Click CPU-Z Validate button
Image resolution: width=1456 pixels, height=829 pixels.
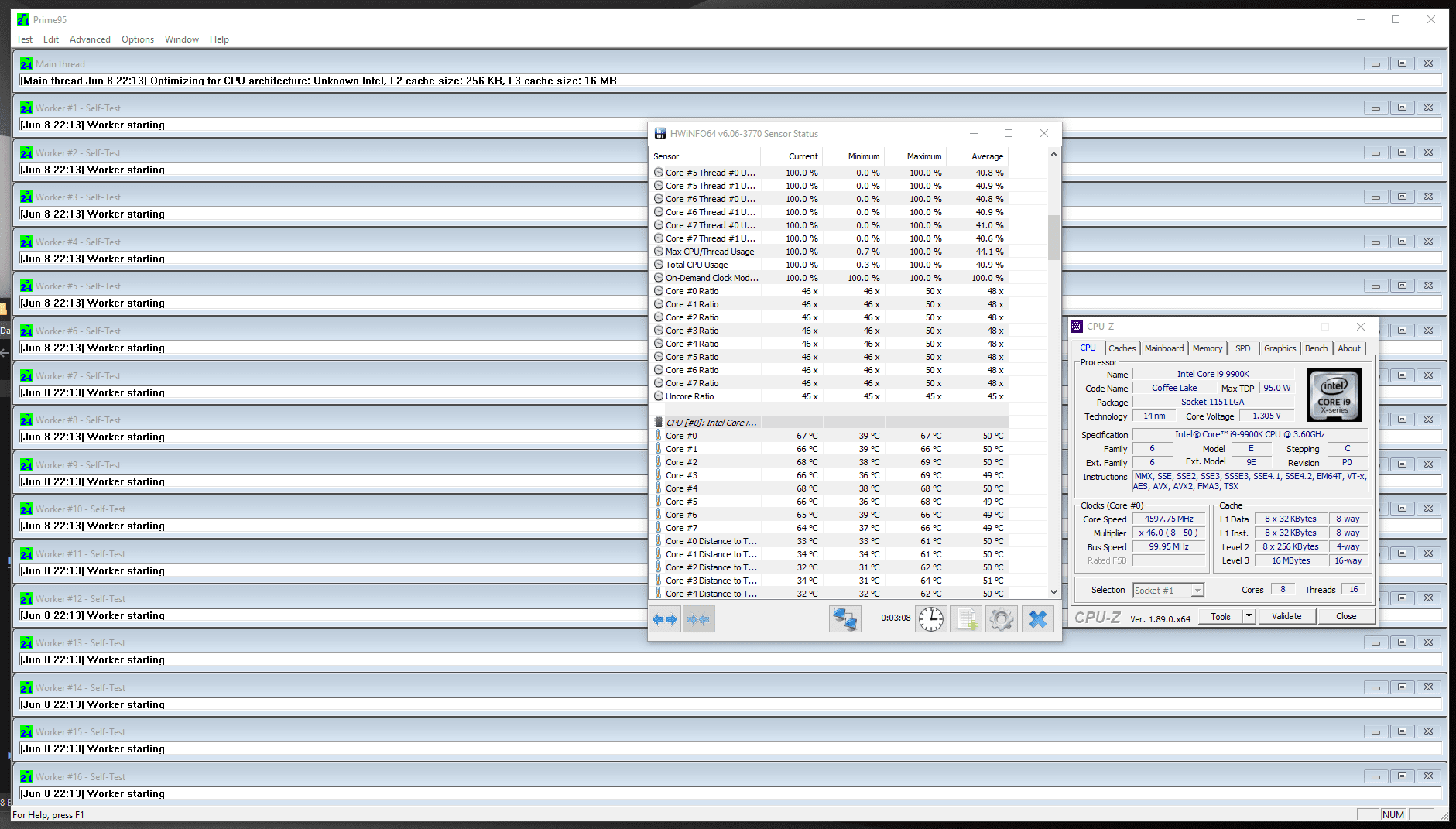(1286, 616)
